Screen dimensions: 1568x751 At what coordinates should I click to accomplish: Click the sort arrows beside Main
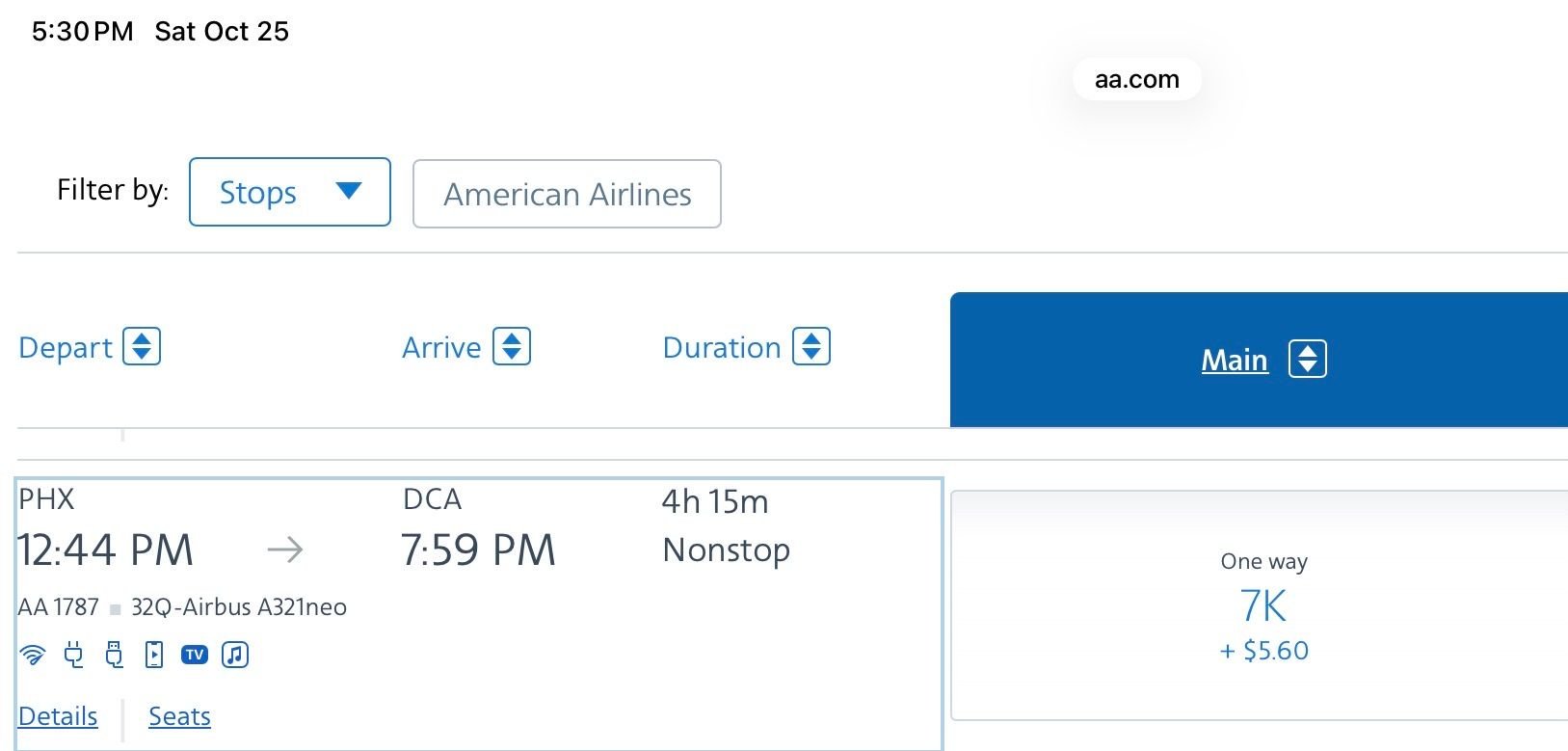click(1308, 360)
